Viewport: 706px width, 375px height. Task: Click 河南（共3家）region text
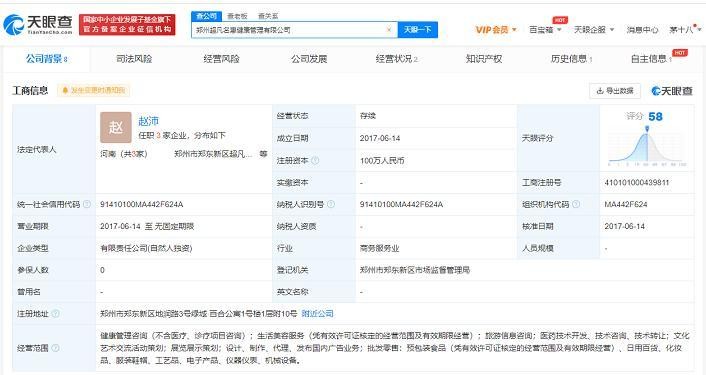pos(124,154)
